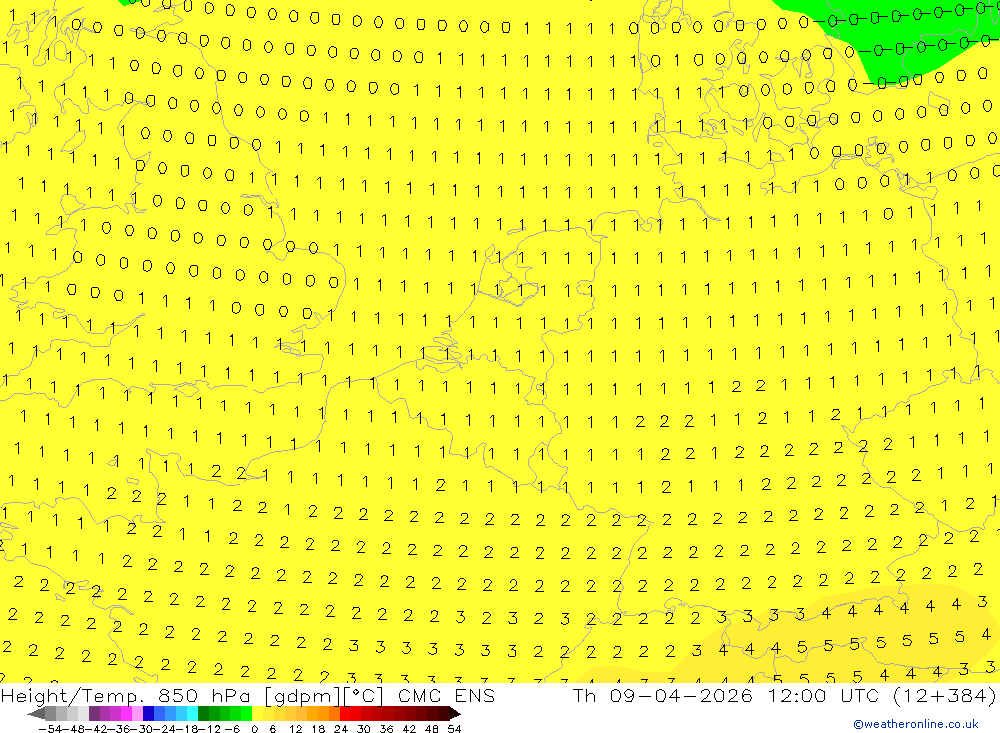Click the '12' tick label under the colour scale
Image resolution: width=1000 pixels, height=733 pixels.
(x=295, y=729)
